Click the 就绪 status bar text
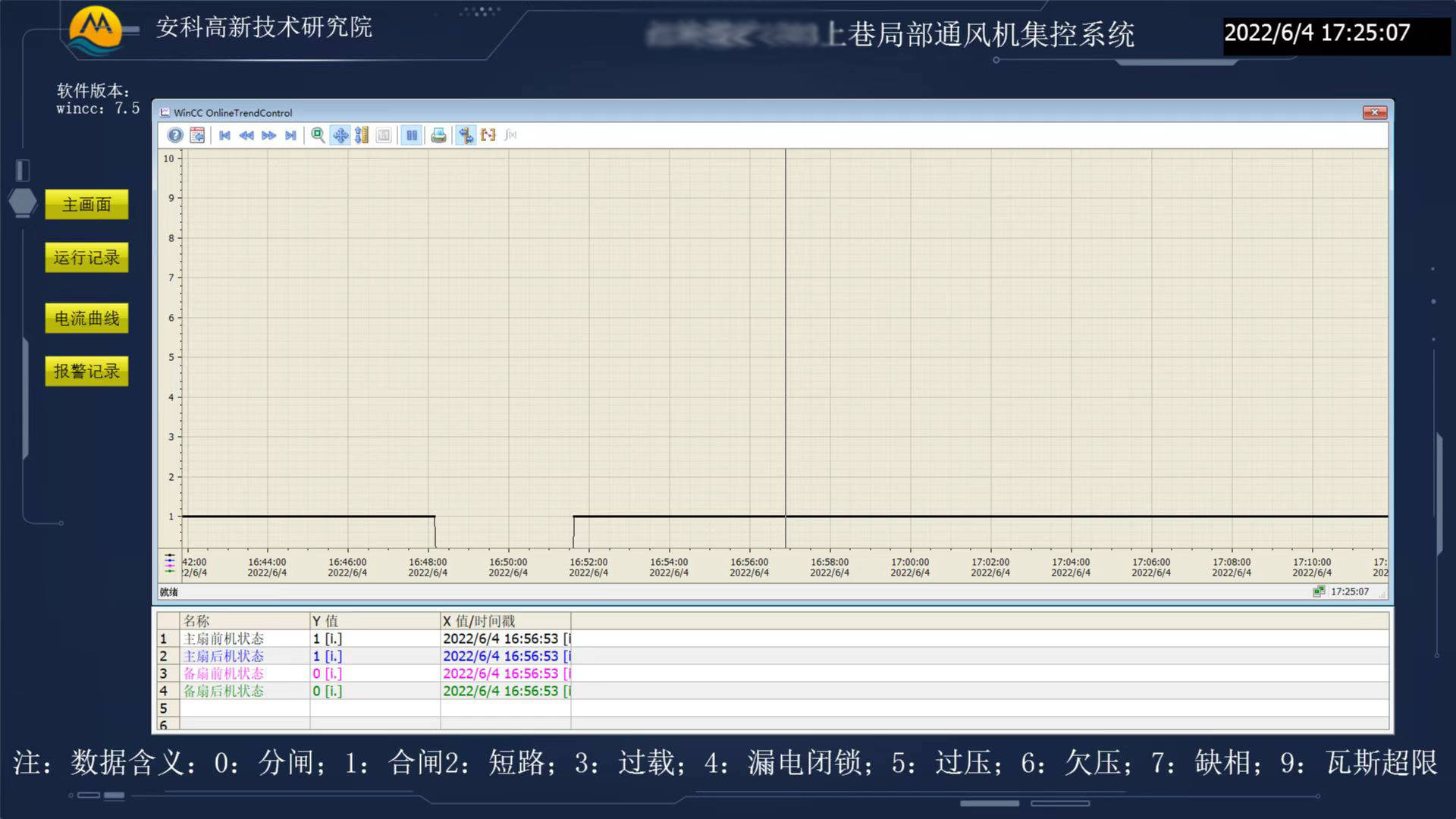Image resolution: width=1456 pixels, height=819 pixels. [x=168, y=592]
